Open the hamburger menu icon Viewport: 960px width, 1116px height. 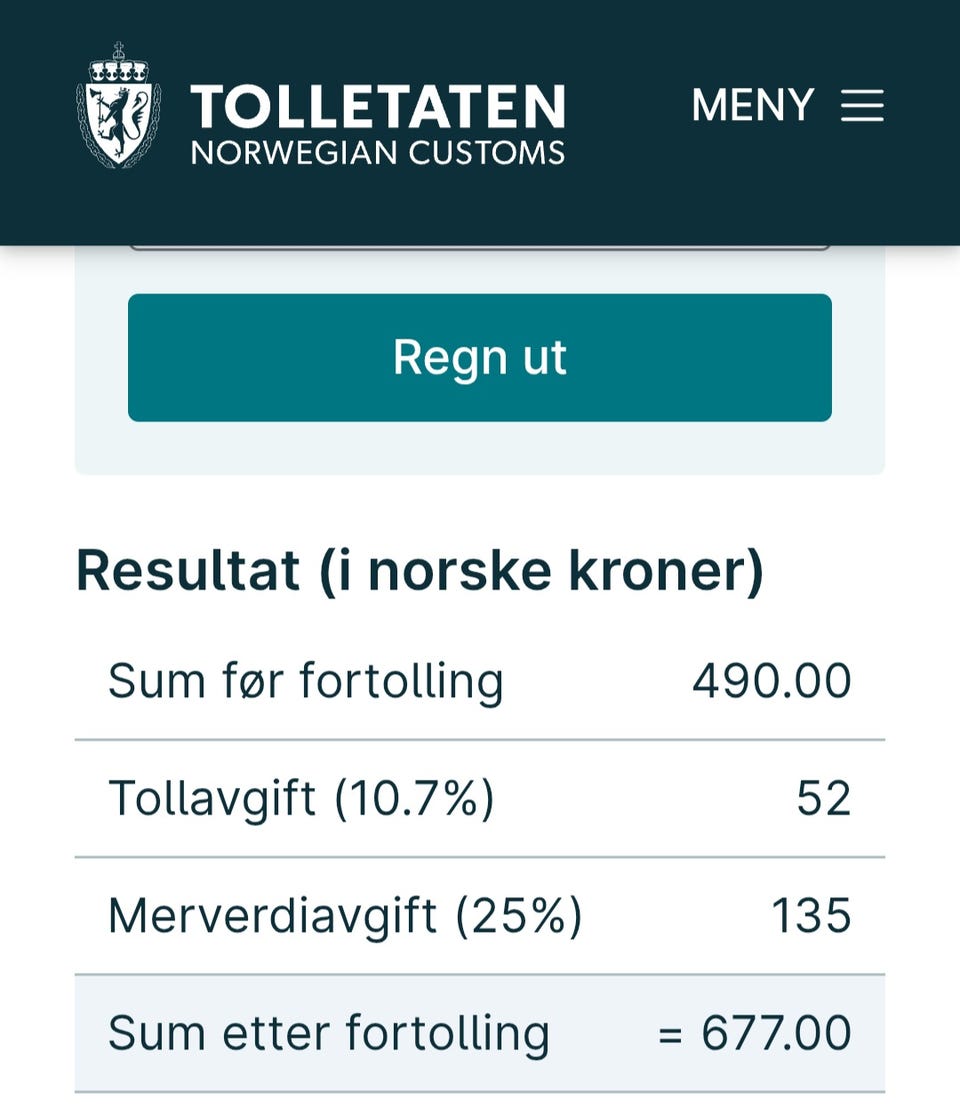862,105
